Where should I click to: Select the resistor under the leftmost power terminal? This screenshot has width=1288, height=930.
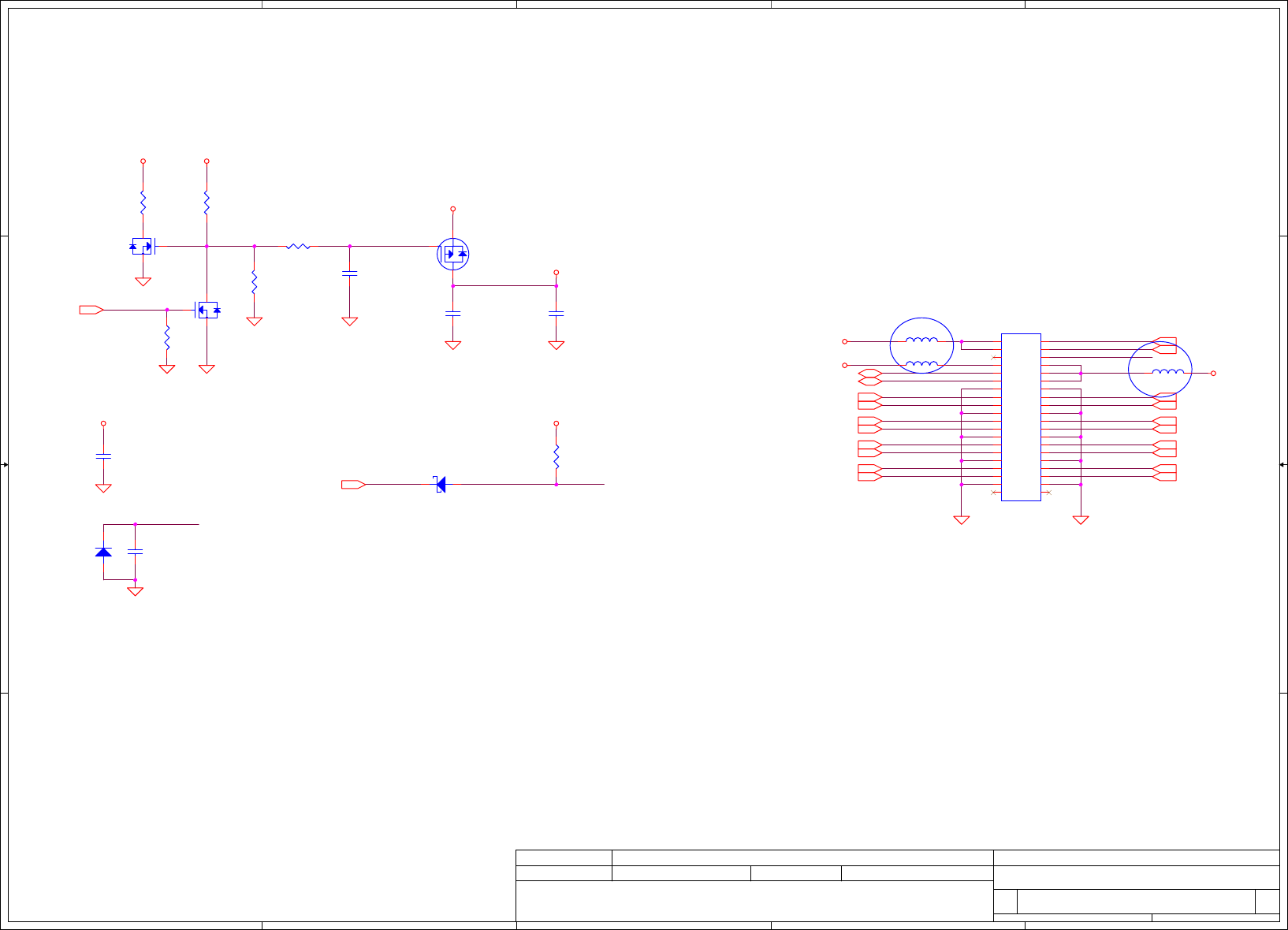tap(143, 202)
